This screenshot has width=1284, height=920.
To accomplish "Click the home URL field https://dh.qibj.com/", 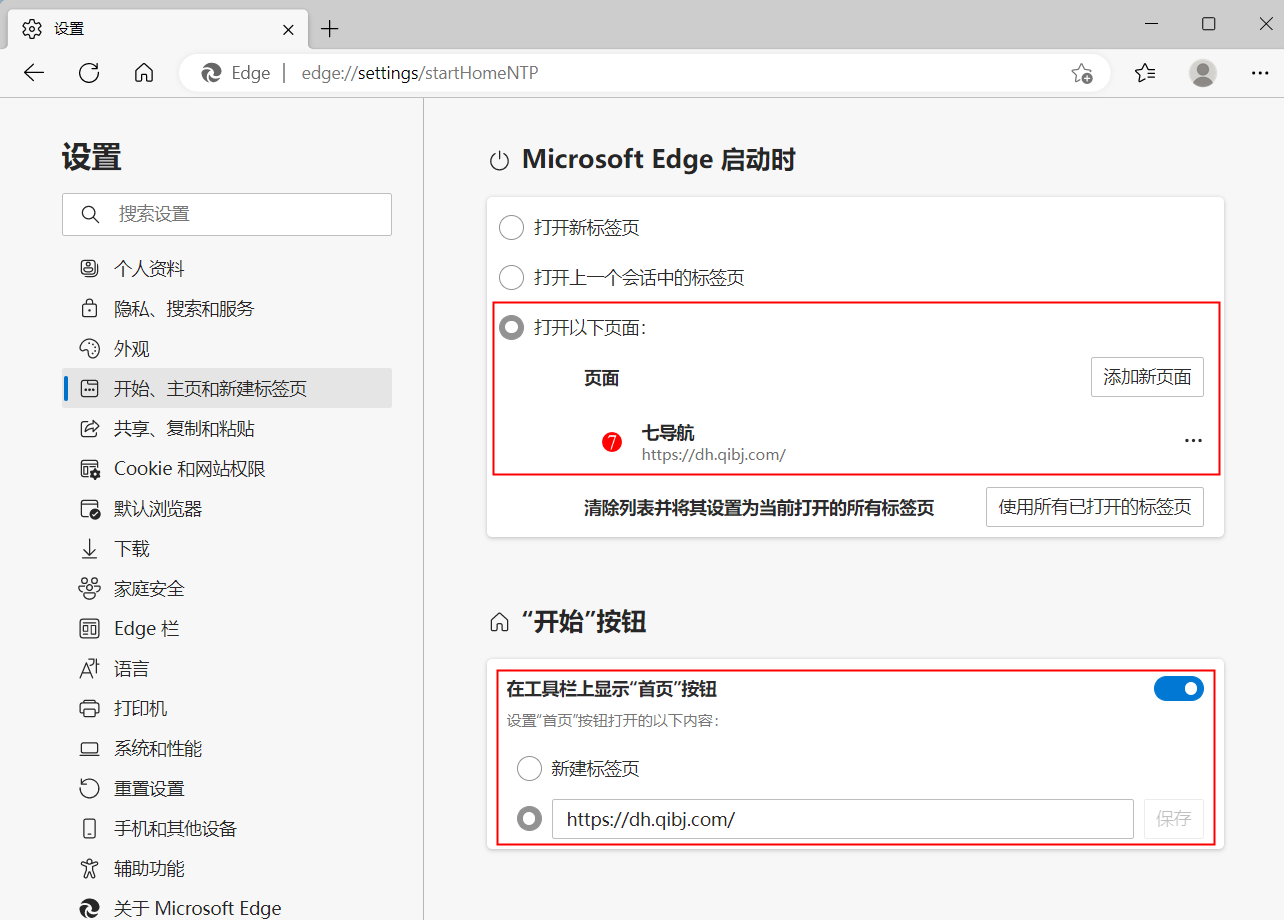I will [842, 819].
